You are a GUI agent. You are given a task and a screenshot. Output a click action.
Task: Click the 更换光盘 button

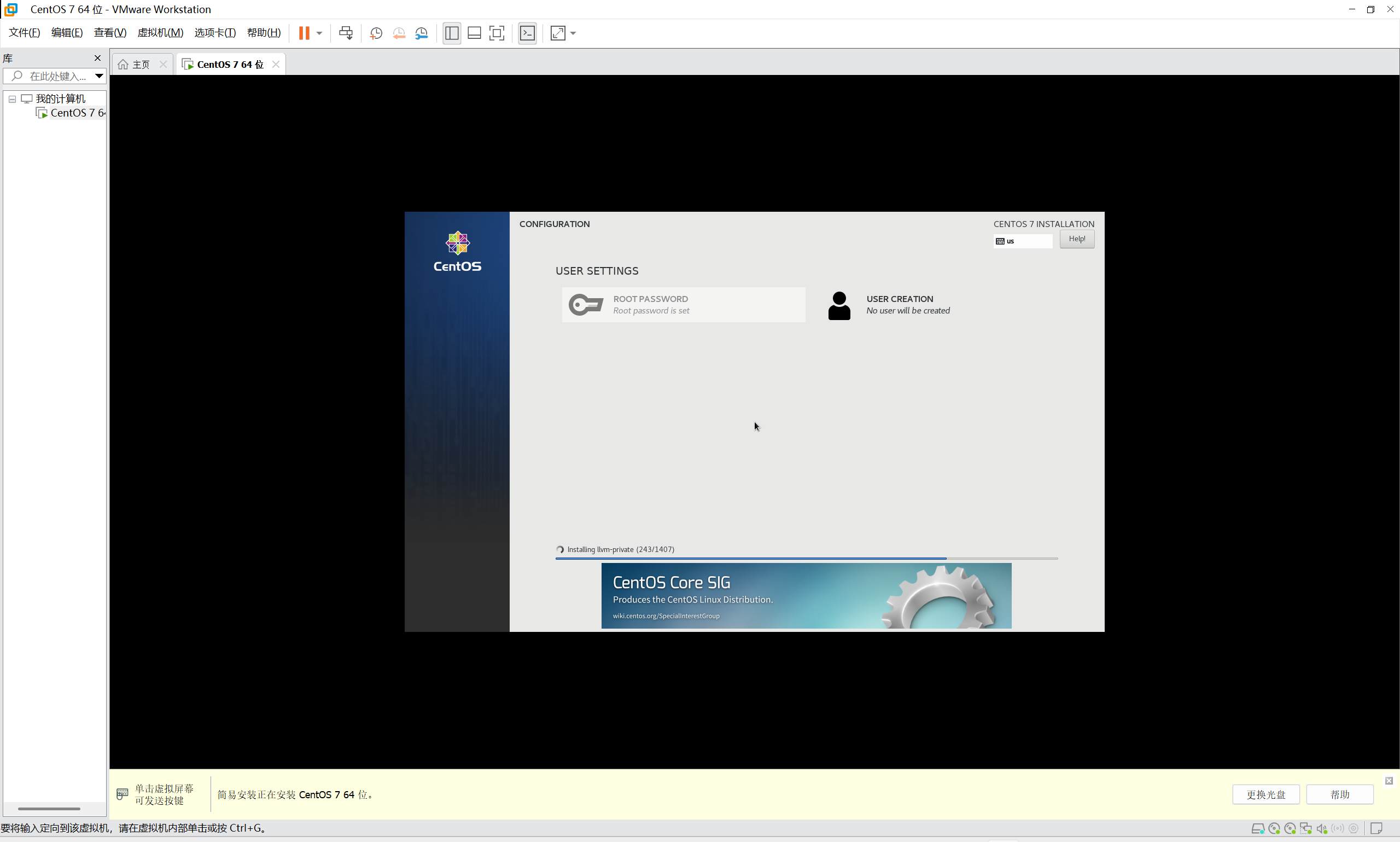pyautogui.click(x=1265, y=794)
